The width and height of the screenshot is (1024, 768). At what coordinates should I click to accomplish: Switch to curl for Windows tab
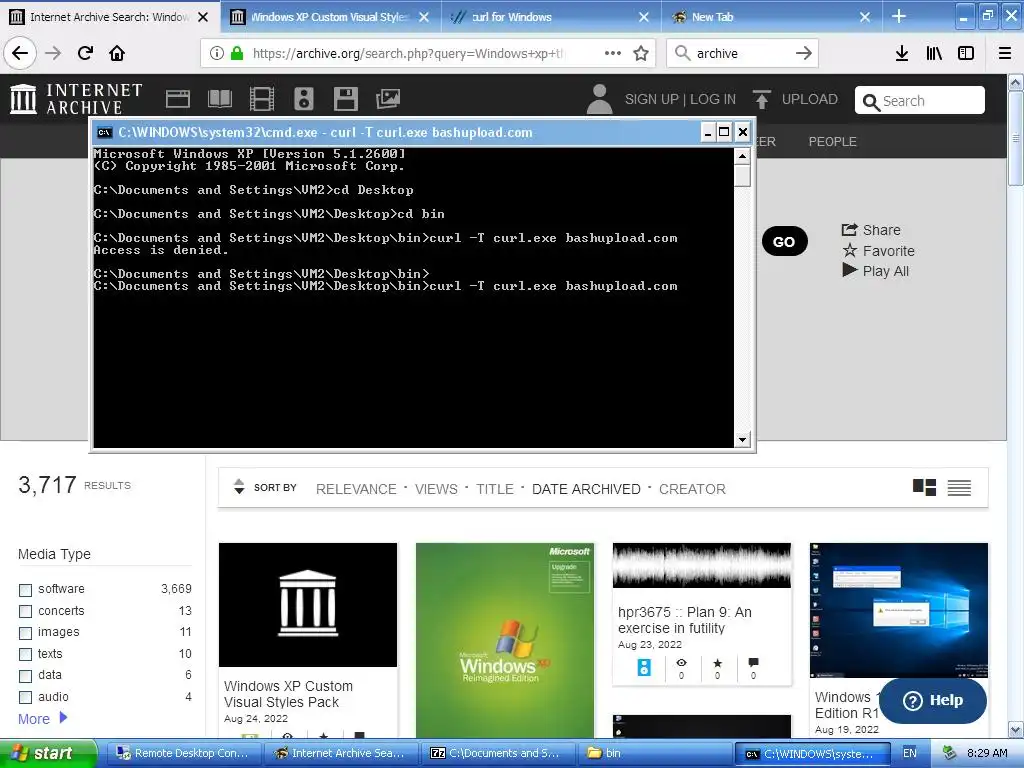(x=552, y=17)
